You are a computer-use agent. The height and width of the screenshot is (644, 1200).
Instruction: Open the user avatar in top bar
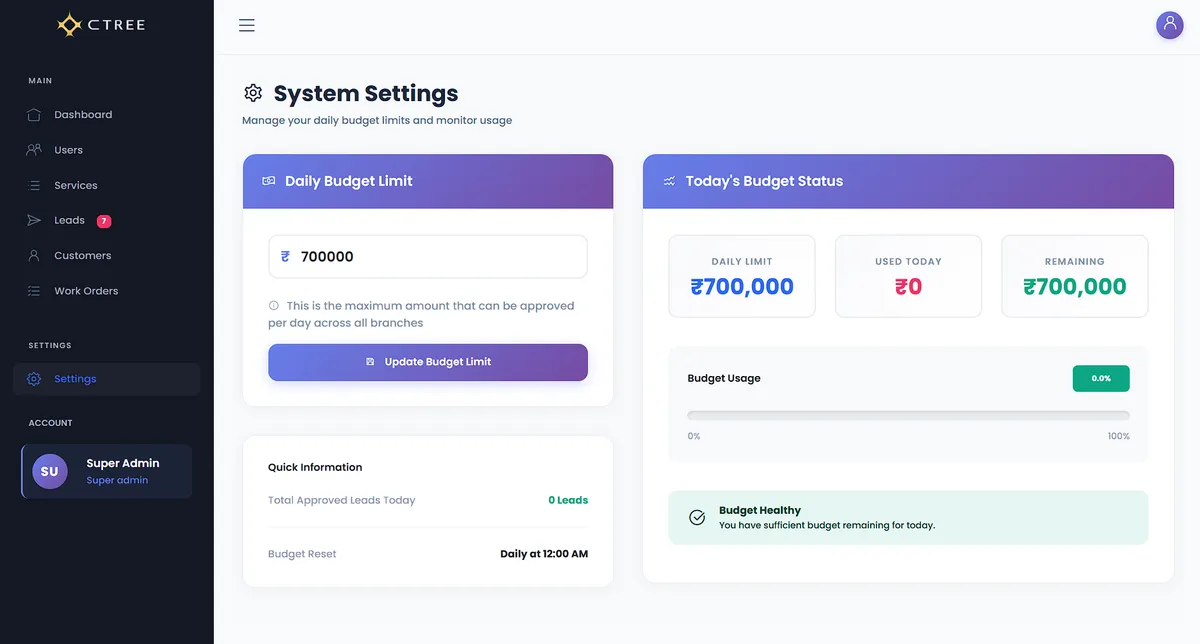[1170, 25]
